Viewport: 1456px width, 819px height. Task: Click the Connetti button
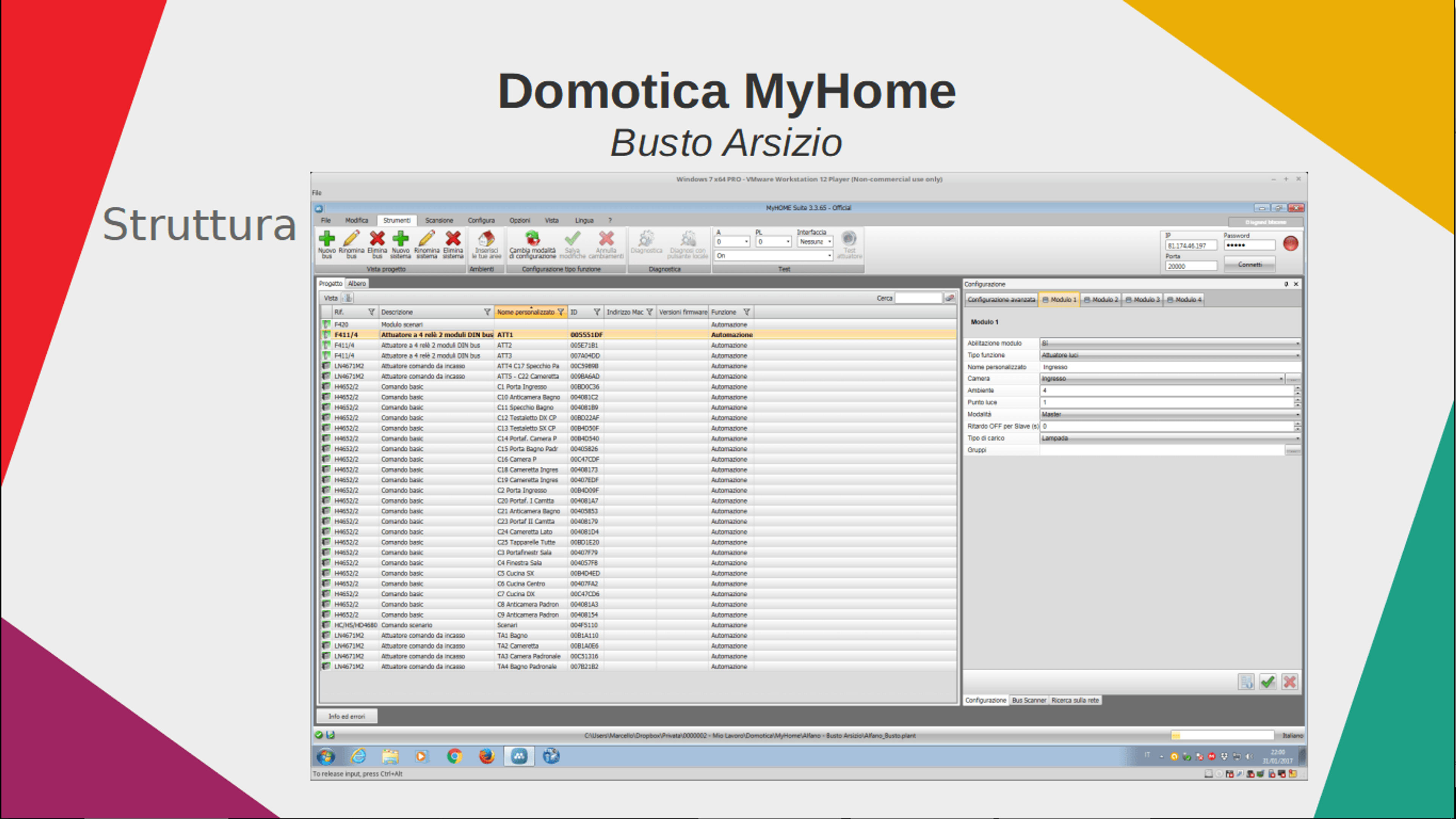(1249, 264)
